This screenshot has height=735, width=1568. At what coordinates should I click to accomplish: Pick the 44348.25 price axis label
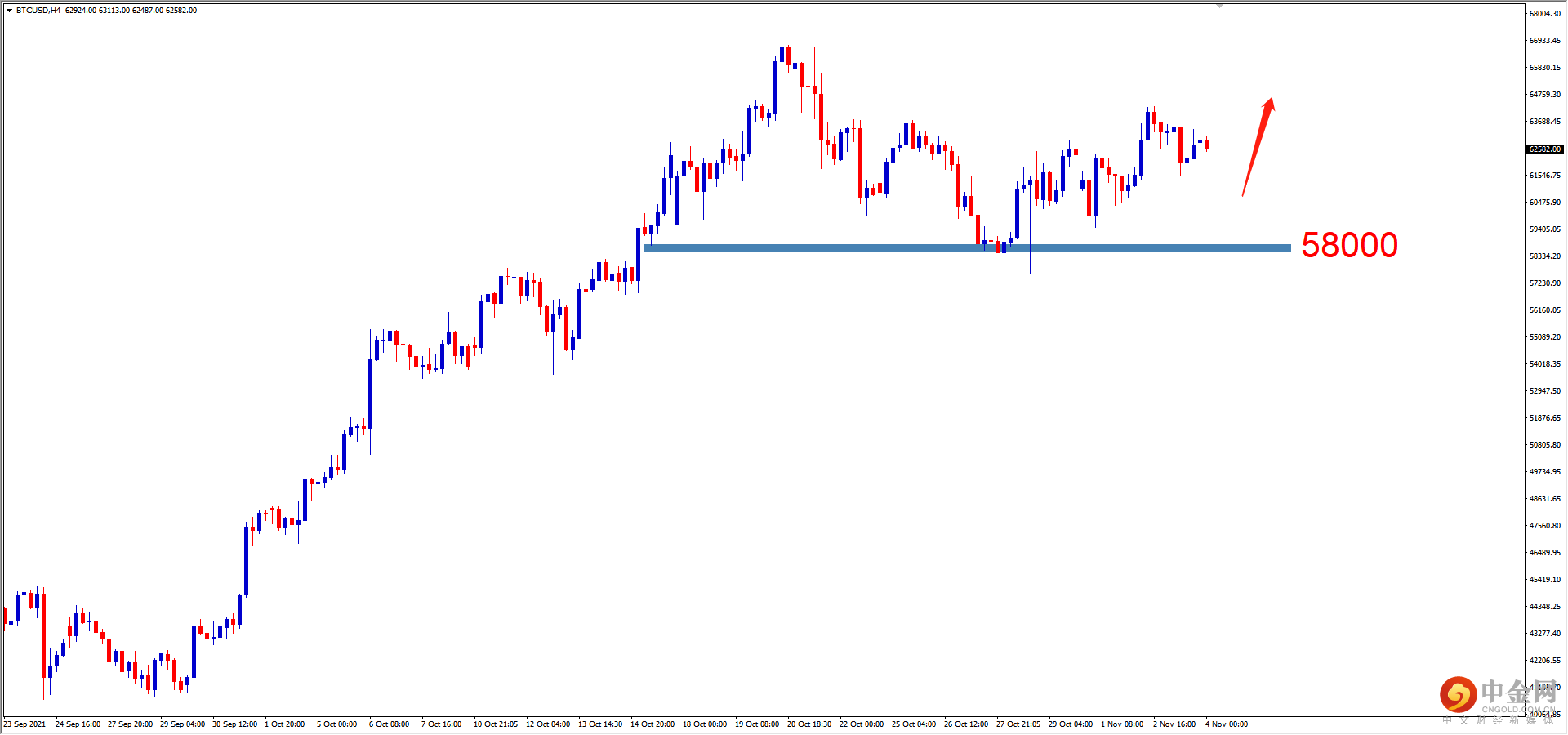(x=1545, y=607)
